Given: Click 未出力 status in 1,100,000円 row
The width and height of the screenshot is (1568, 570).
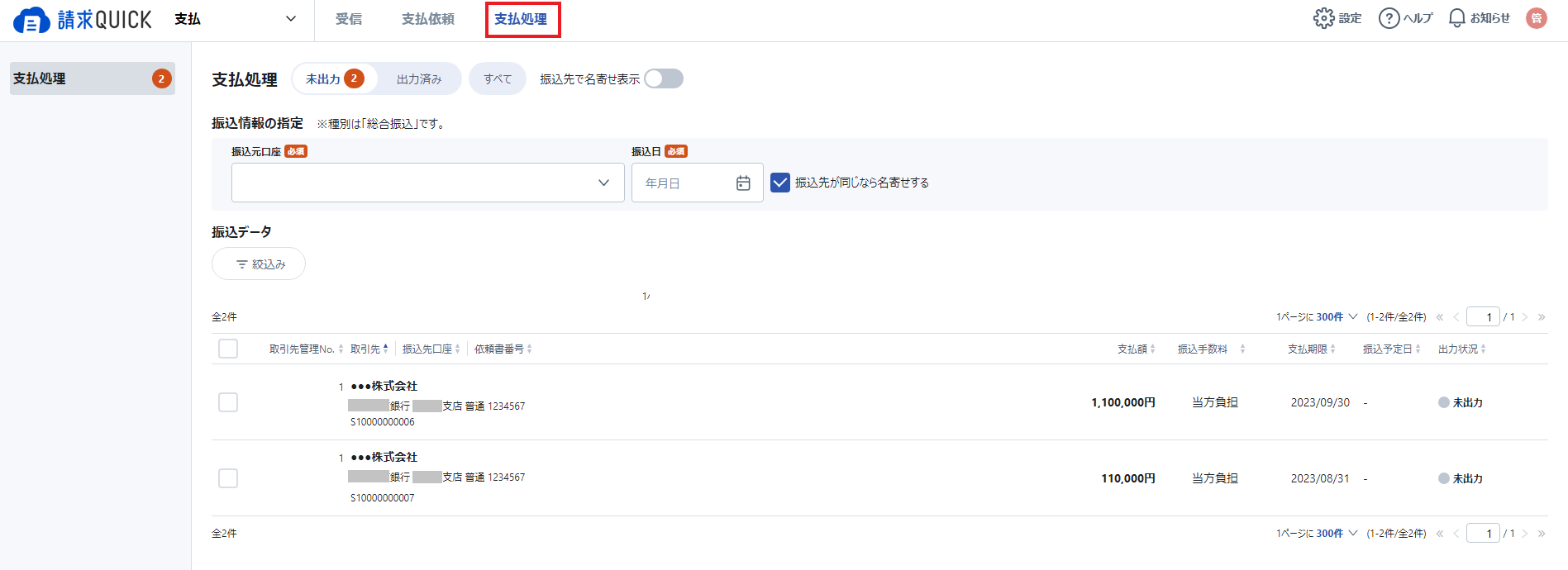Looking at the screenshot, I should click(x=1461, y=402).
